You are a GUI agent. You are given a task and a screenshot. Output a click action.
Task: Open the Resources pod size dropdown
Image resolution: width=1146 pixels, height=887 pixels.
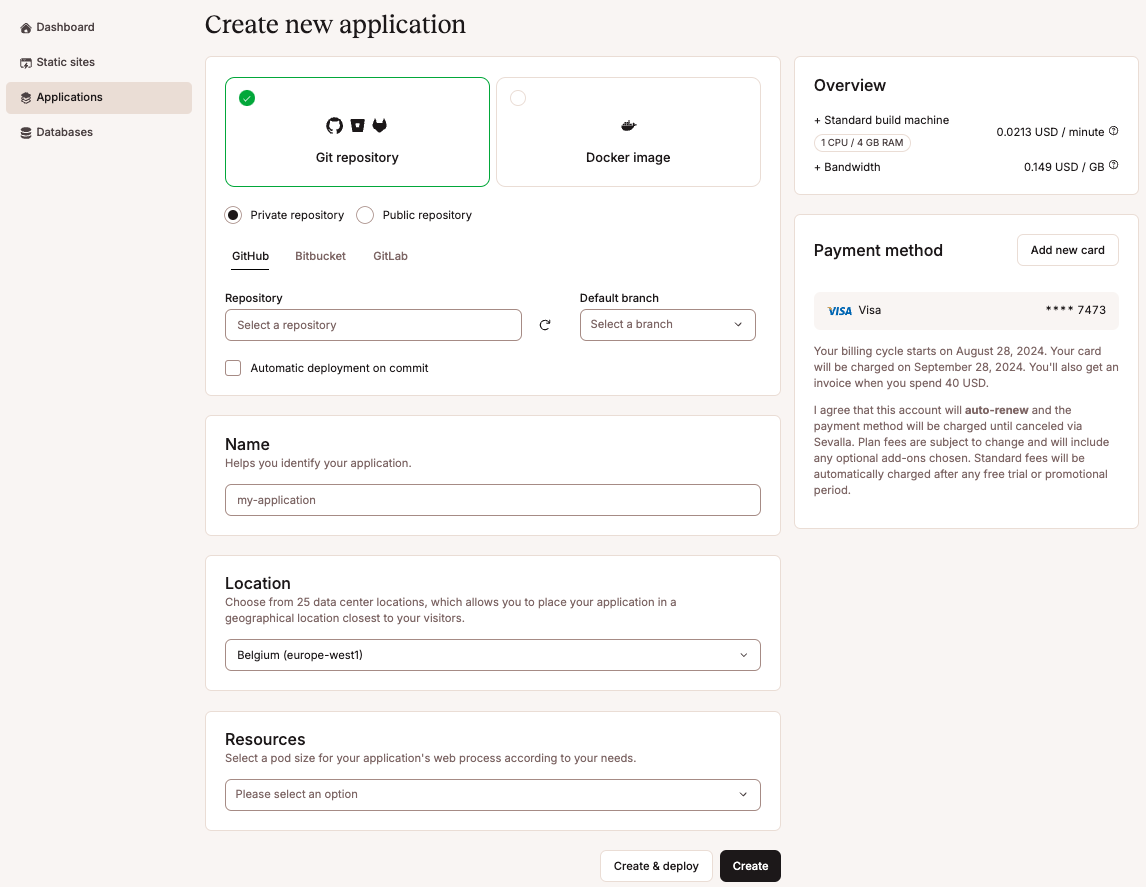[x=492, y=795]
